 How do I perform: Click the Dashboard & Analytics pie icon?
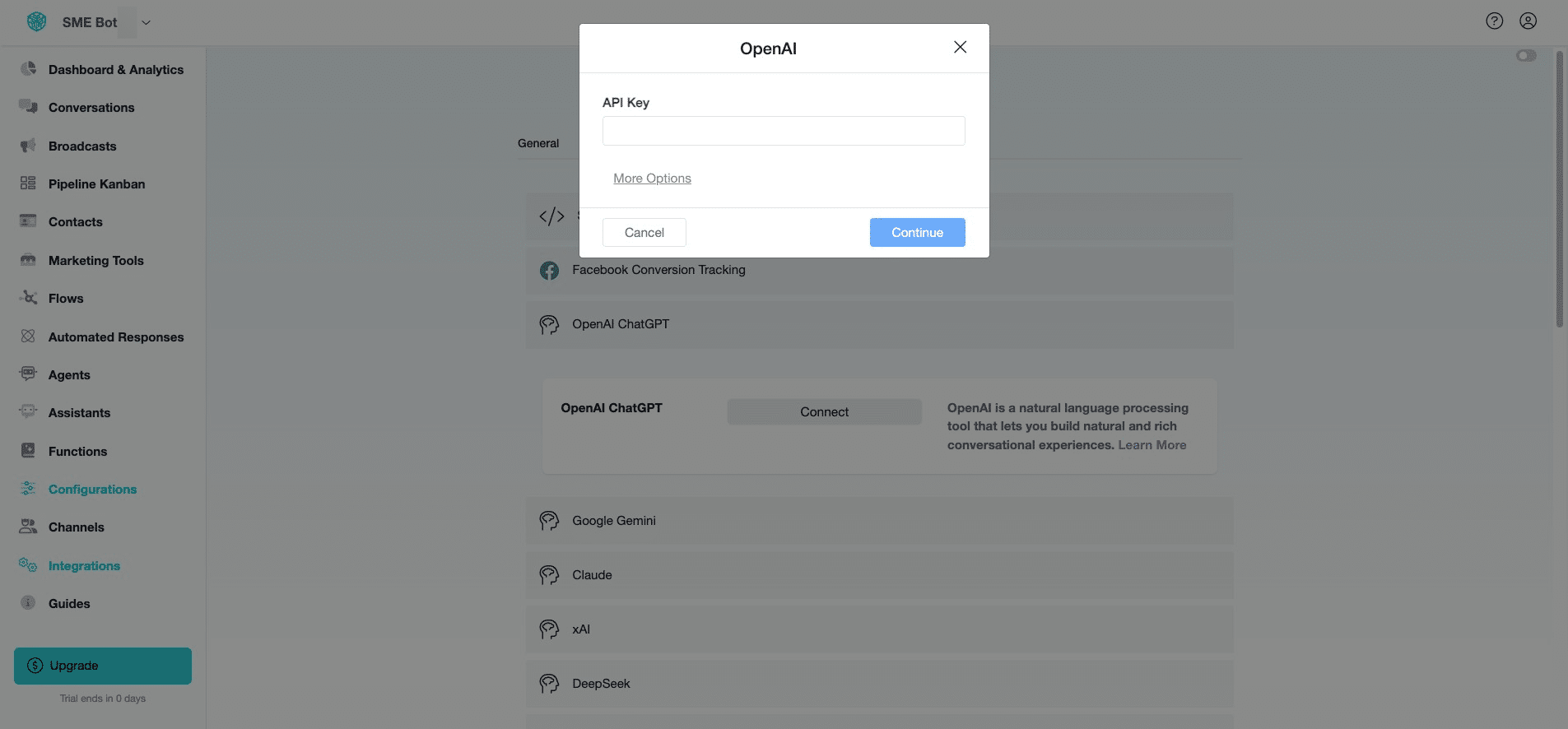pyautogui.click(x=29, y=69)
